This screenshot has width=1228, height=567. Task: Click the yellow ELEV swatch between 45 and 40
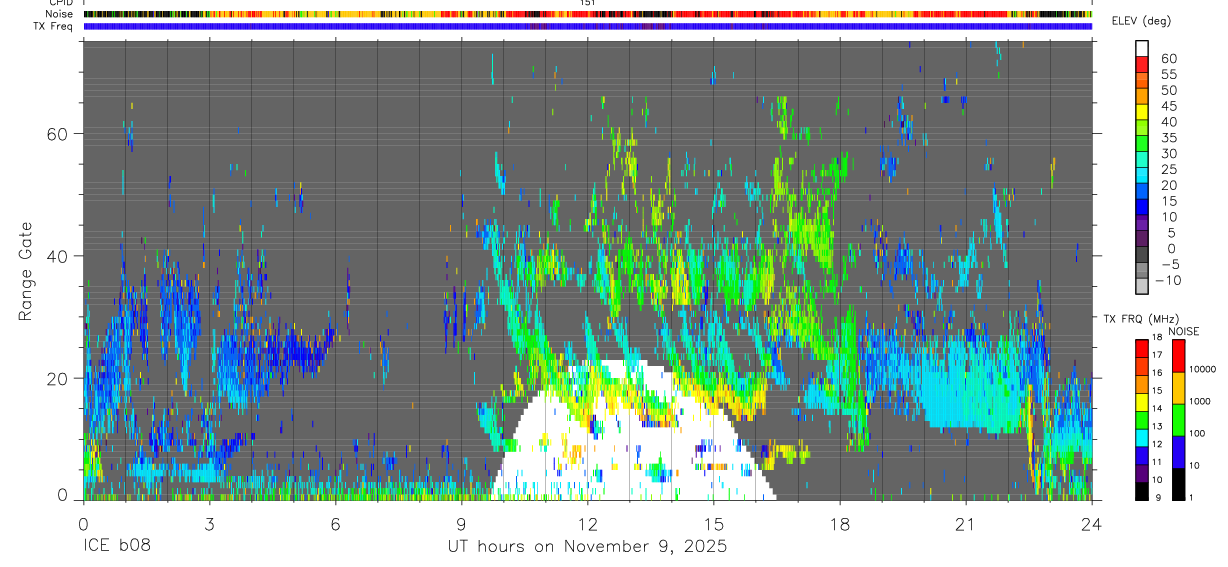click(x=1141, y=112)
